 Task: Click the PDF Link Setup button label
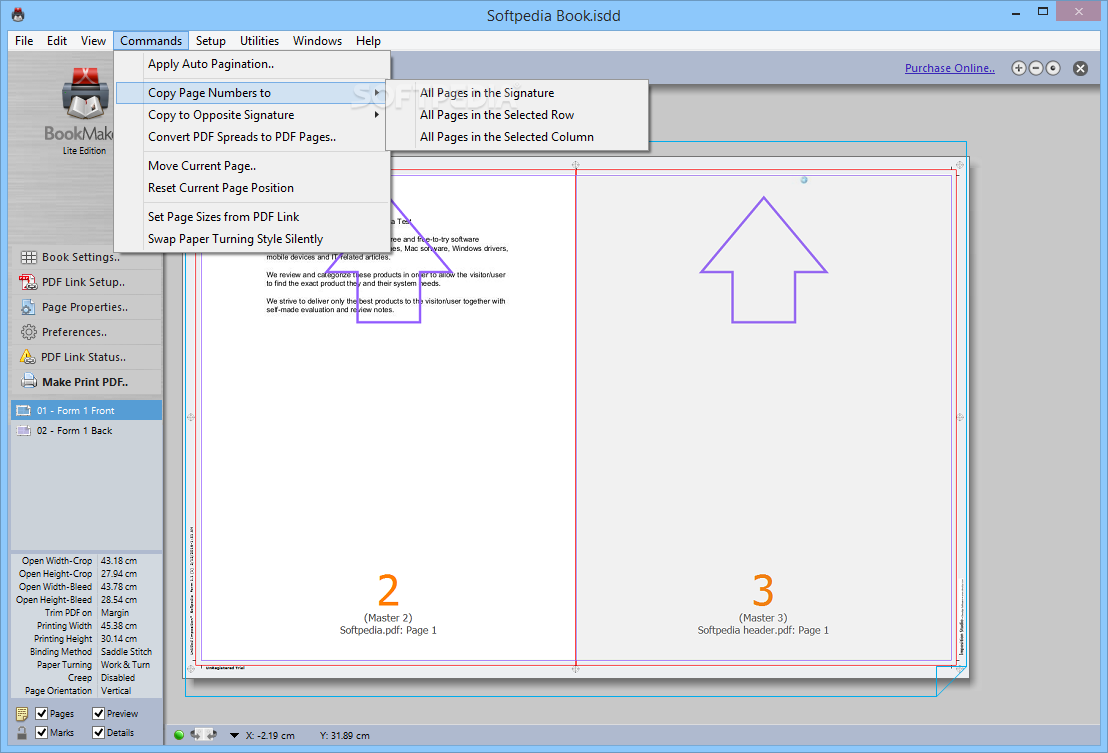83,282
